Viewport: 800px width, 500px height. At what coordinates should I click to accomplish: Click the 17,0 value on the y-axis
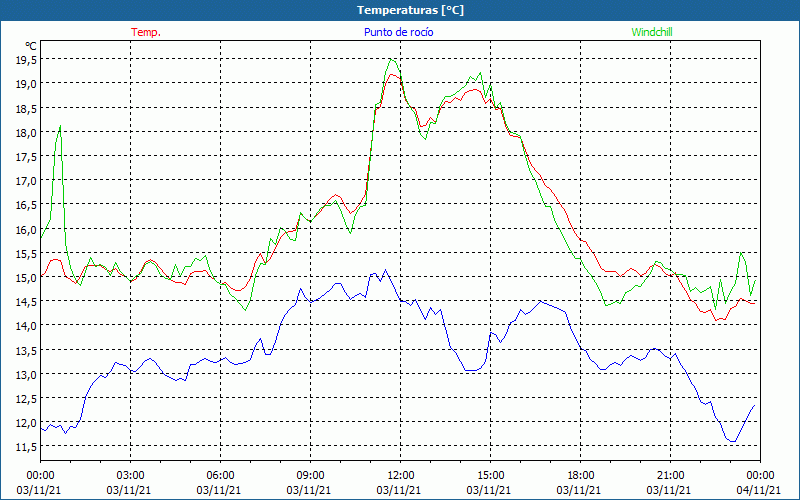click(26, 181)
